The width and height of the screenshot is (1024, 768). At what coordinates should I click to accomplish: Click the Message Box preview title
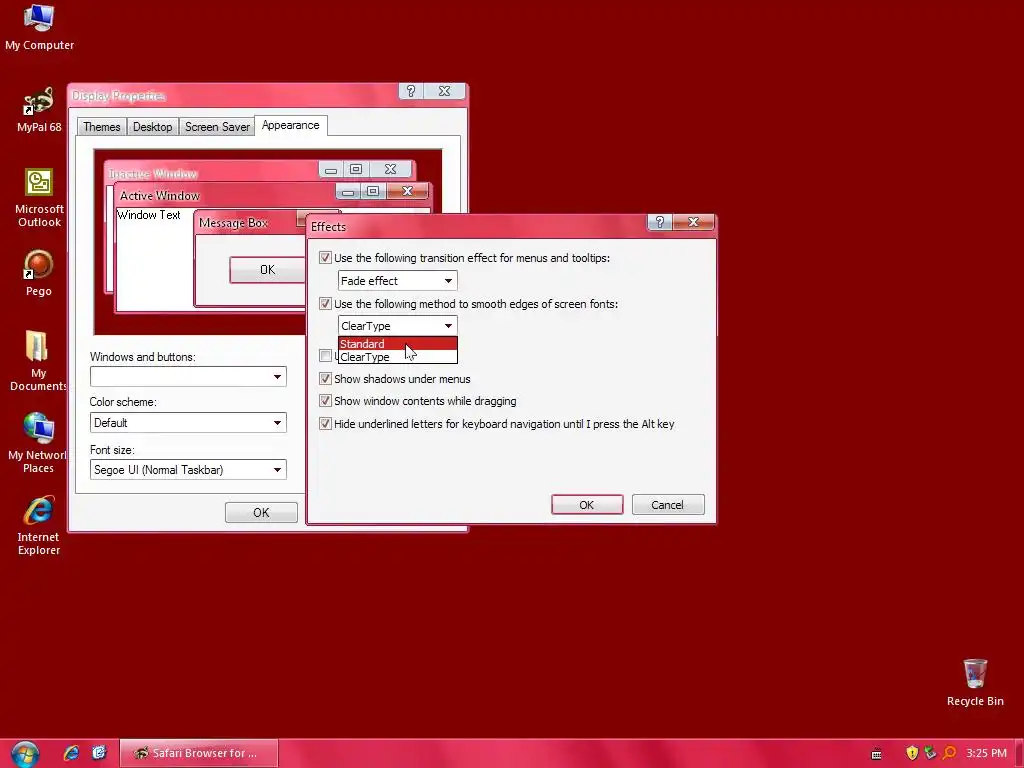pos(233,223)
